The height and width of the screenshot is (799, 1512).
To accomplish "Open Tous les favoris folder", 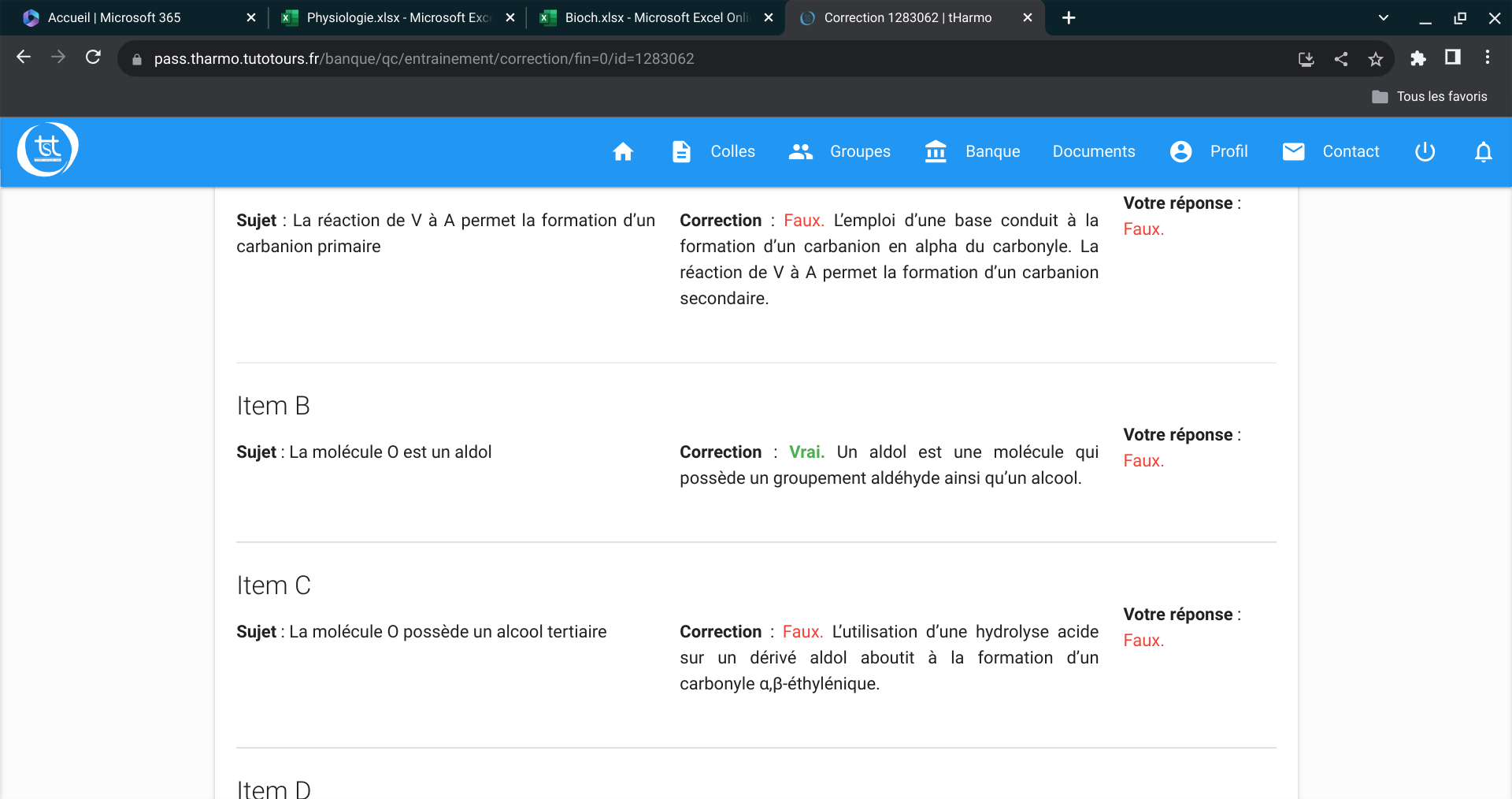I will 1429,96.
